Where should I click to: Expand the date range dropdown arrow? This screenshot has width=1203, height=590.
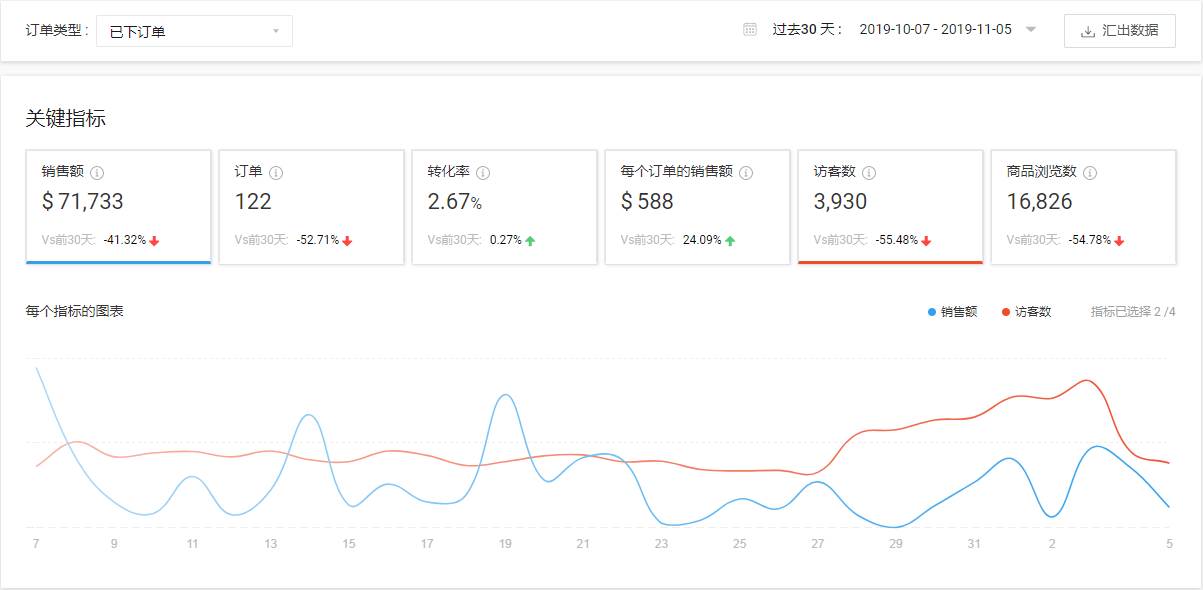tap(1031, 30)
